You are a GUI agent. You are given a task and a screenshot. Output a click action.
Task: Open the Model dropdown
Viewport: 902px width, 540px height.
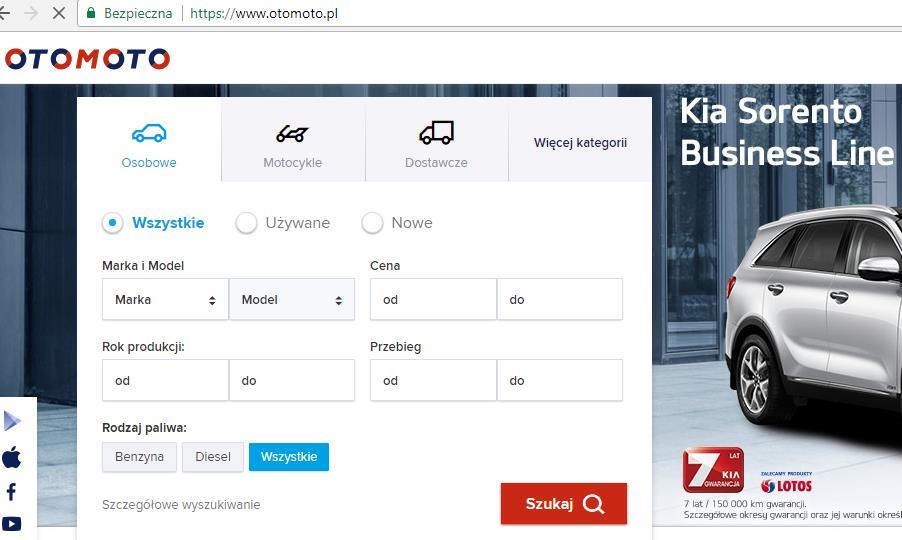tap(292, 299)
